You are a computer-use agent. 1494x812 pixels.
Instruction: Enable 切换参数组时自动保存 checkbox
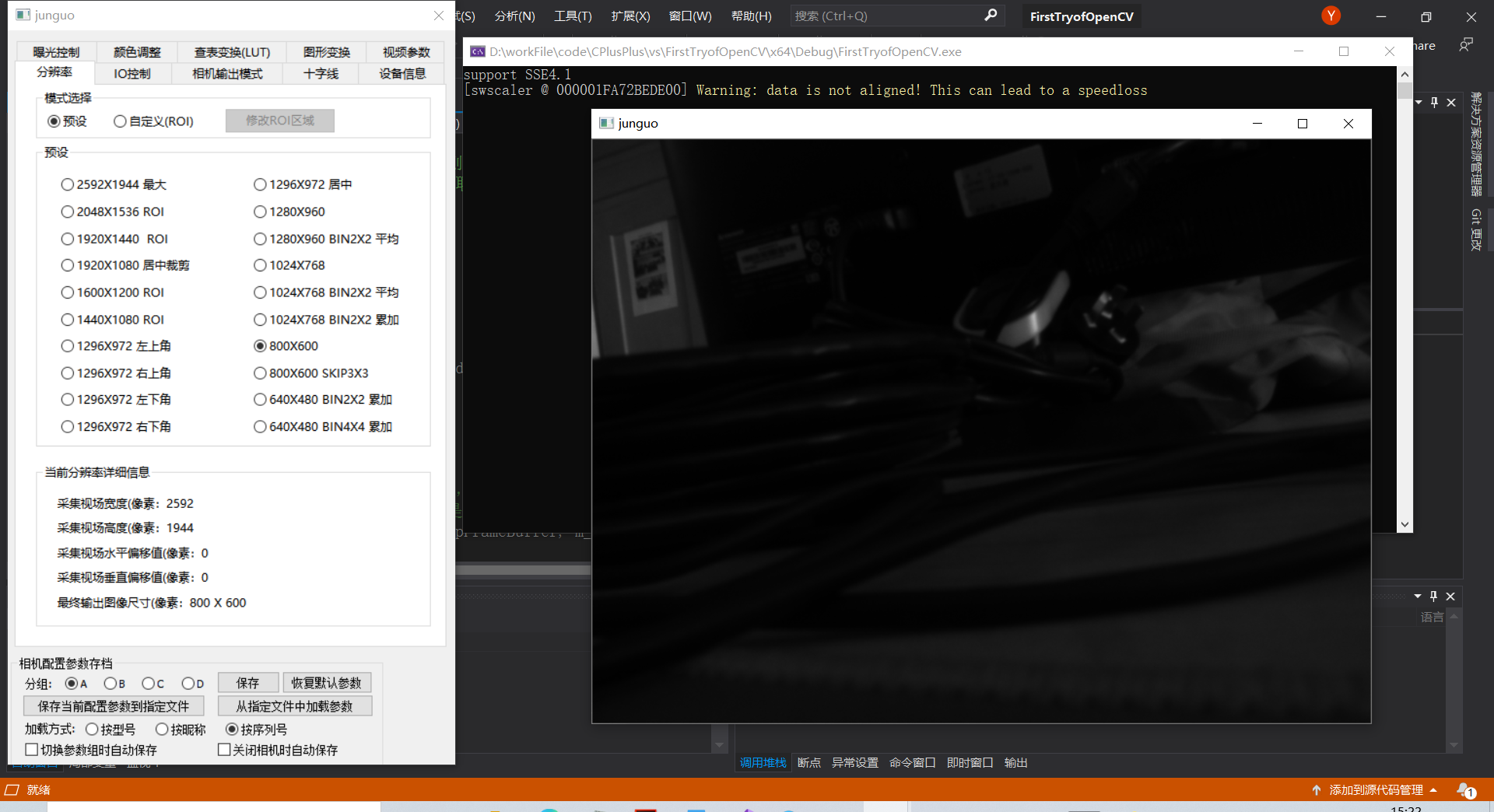click(31, 749)
